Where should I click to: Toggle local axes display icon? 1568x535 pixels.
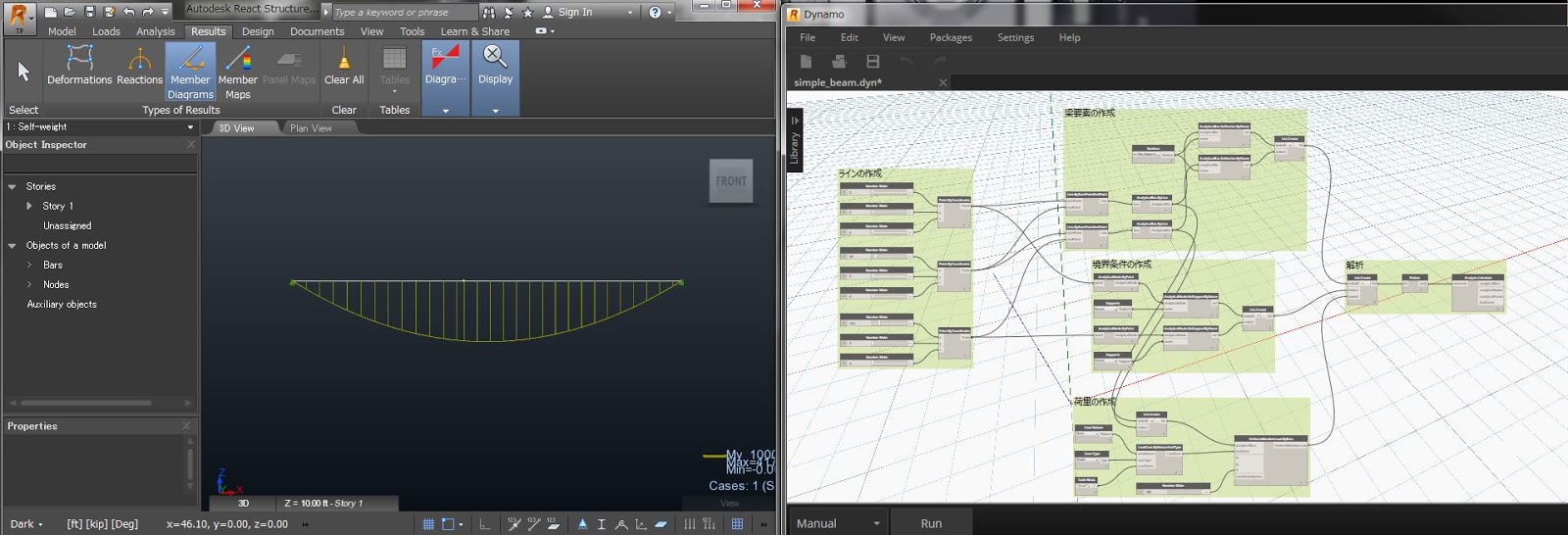tap(641, 524)
